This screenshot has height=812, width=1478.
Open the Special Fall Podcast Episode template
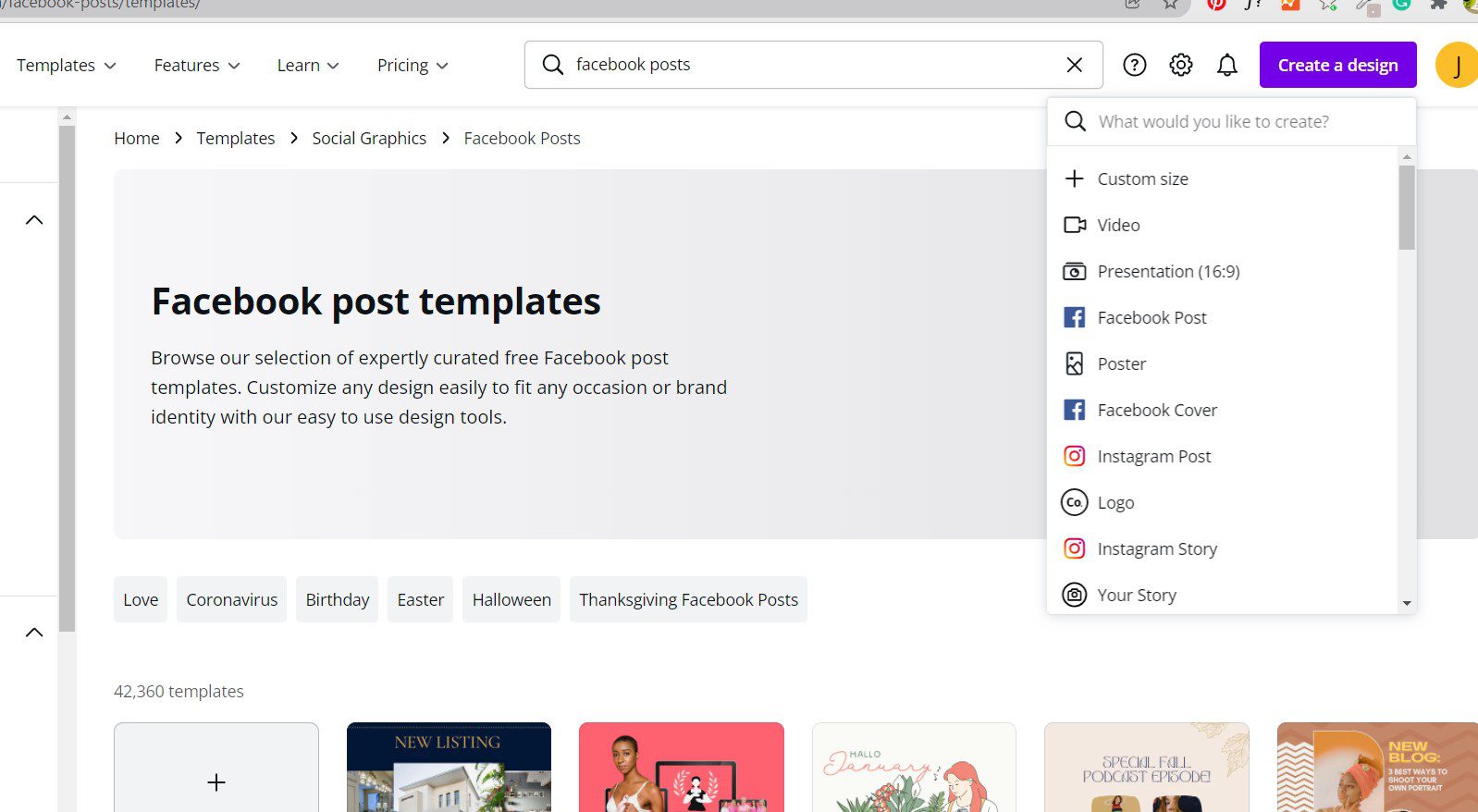pyautogui.click(x=1147, y=768)
